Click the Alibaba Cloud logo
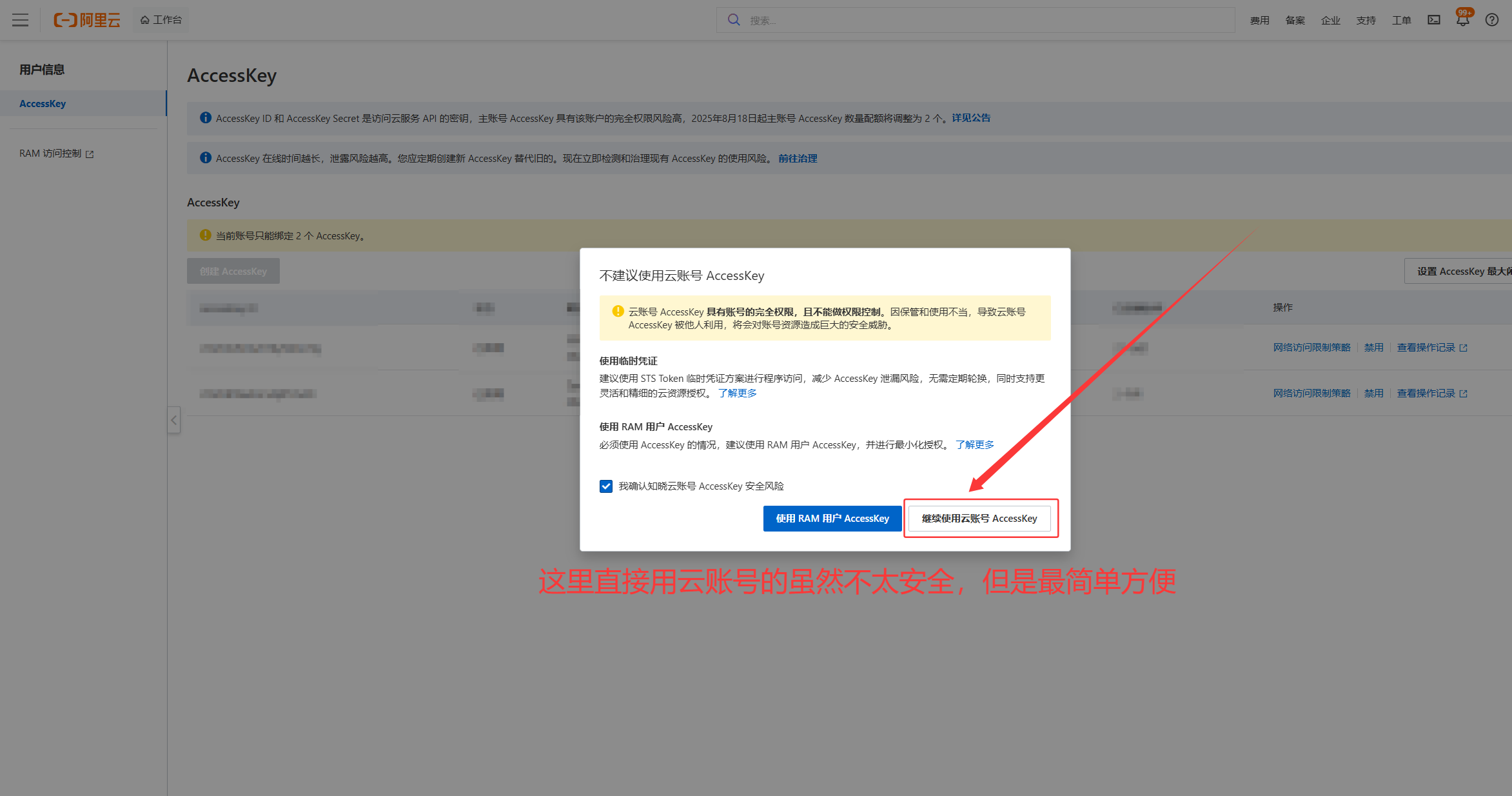The width and height of the screenshot is (1512, 796). (87, 20)
